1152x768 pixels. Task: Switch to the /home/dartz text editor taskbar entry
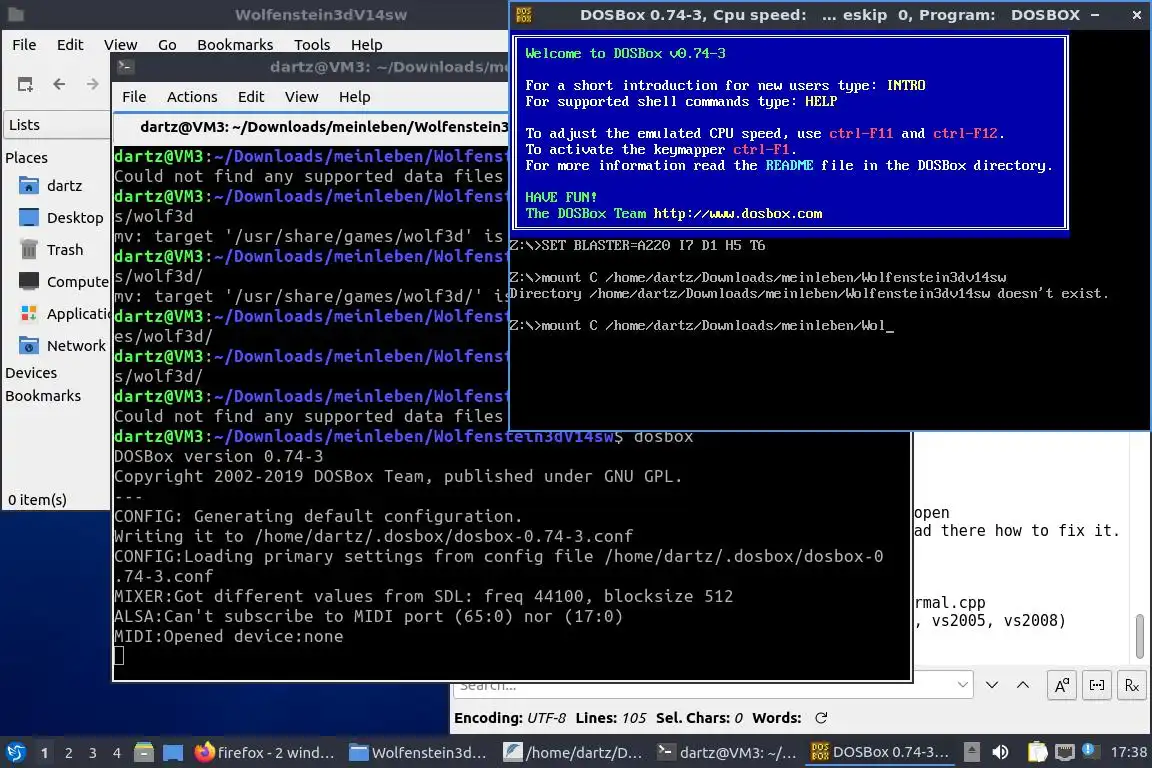coord(573,753)
